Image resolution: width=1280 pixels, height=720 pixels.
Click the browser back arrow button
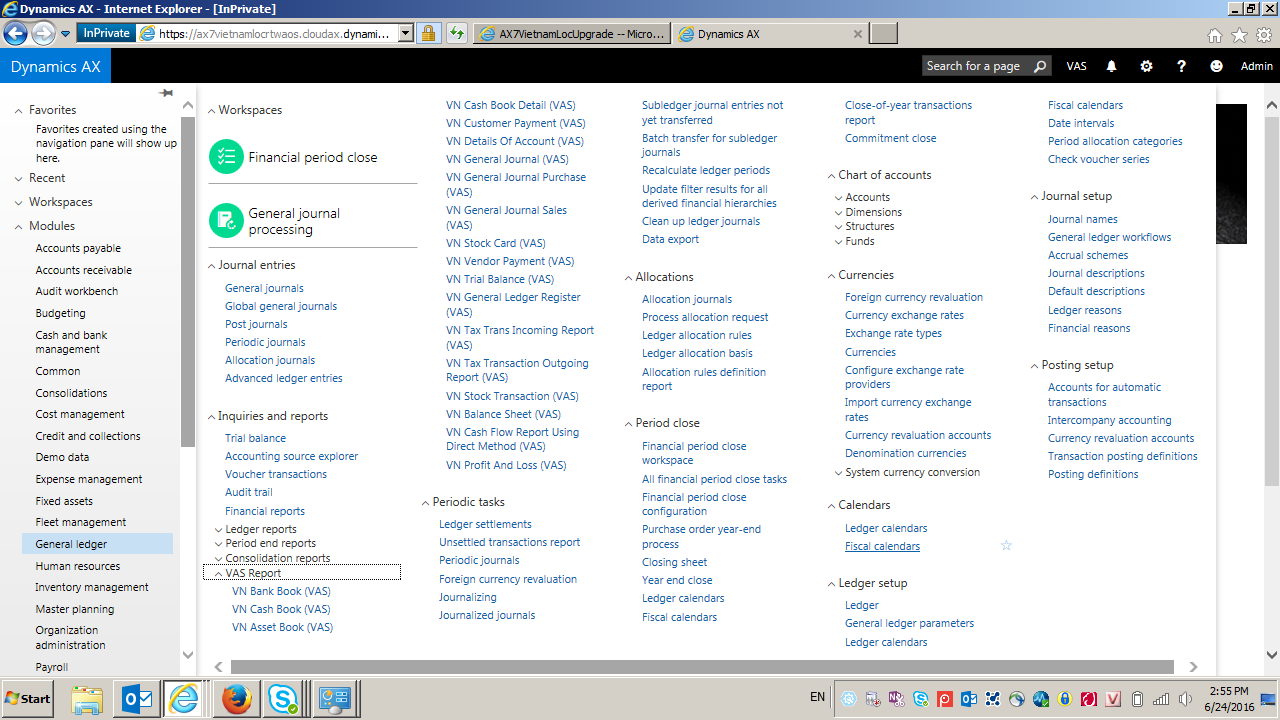15,33
